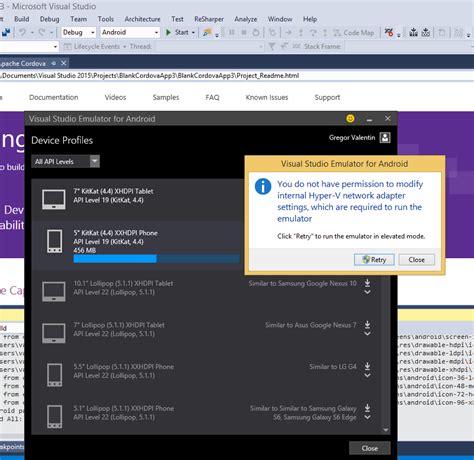The width and height of the screenshot is (474, 460).
Task: Close the Apache Cordova document tab
Action: (64, 63)
